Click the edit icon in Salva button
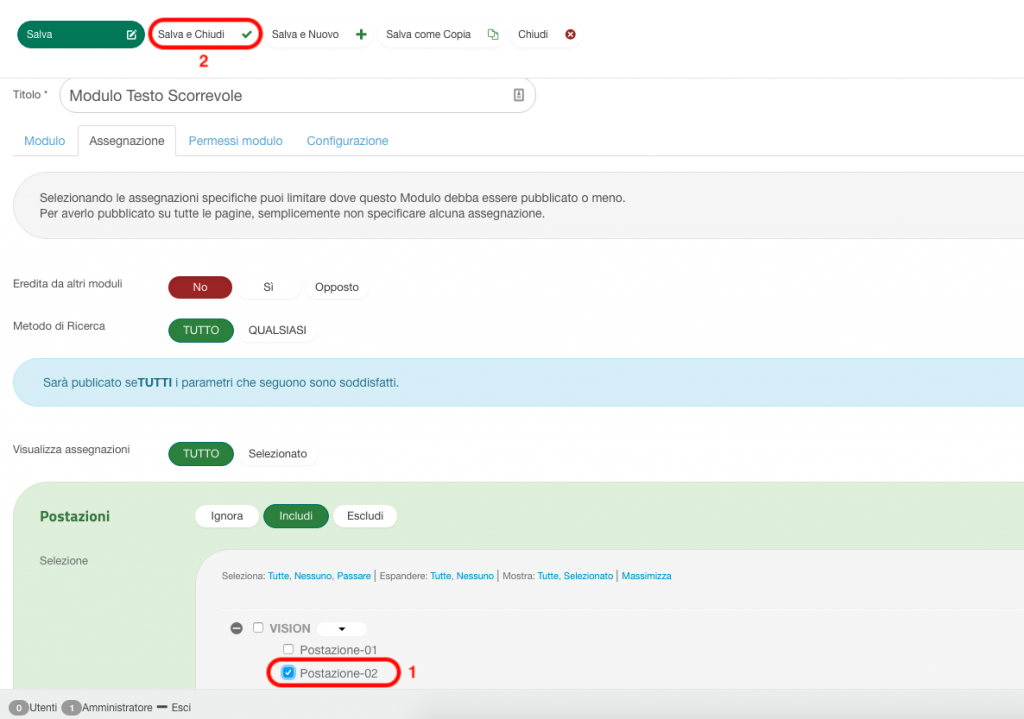The image size is (1024, 719). click(131, 35)
